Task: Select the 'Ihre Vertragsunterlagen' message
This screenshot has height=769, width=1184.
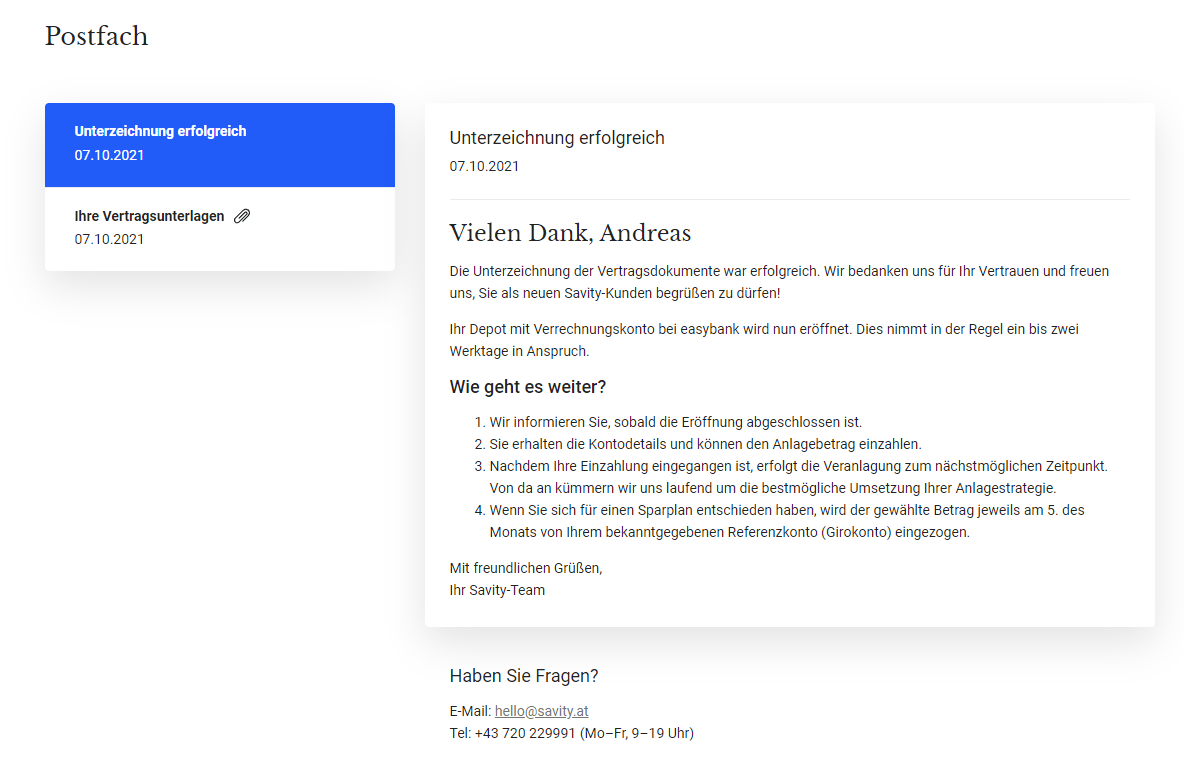Action: click(149, 216)
